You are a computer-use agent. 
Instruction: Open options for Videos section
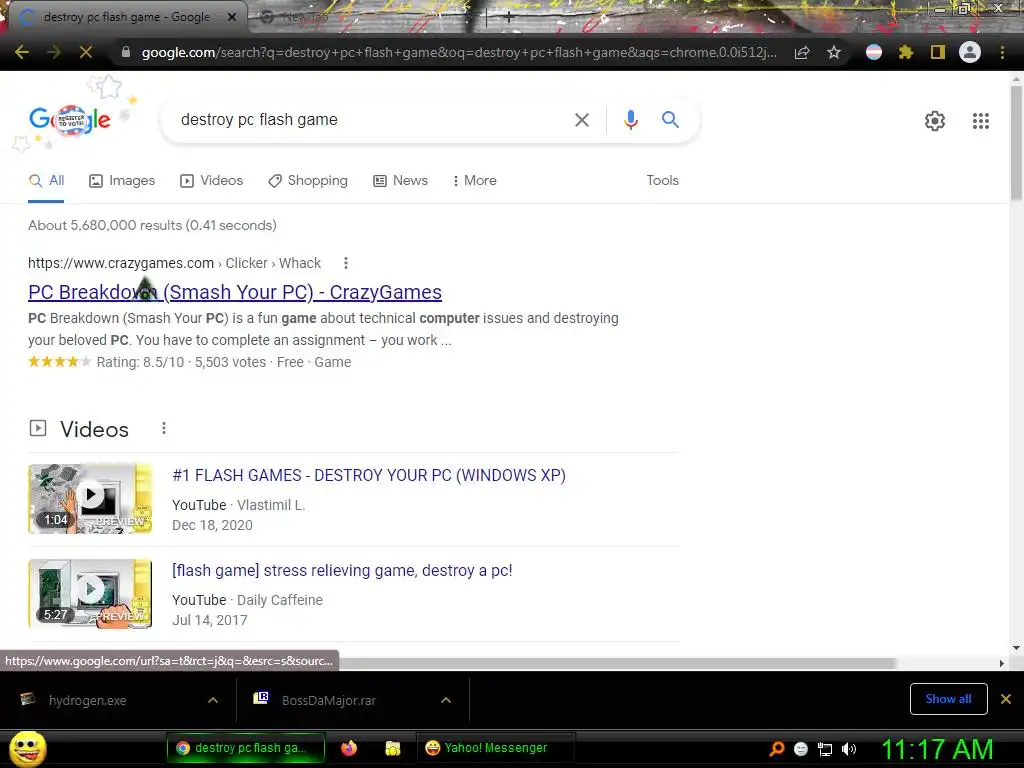(x=164, y=428)
